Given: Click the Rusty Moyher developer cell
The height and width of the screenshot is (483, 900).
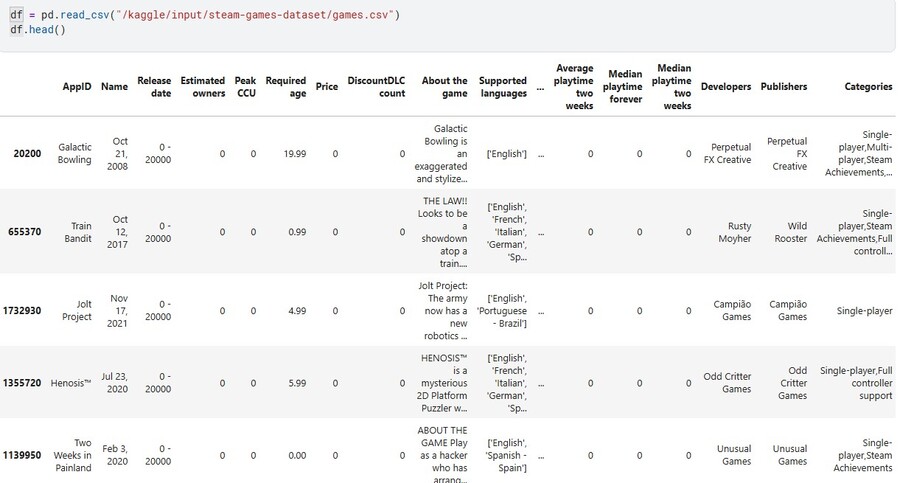Looking at the screenshot, I should 735,232.
